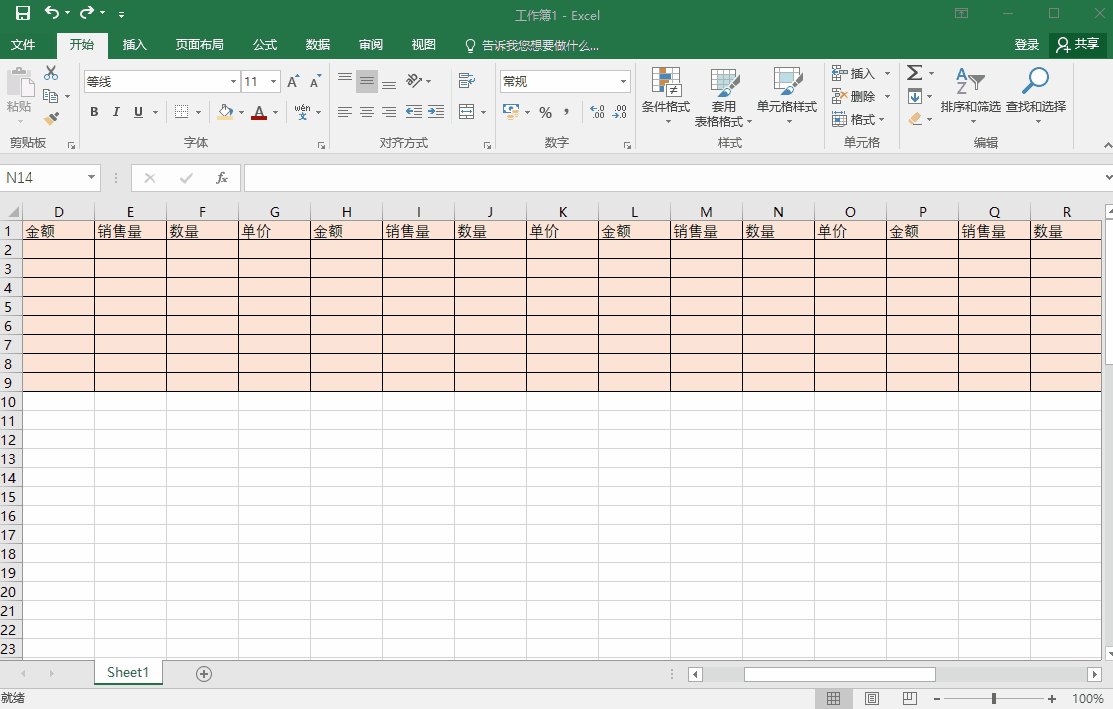This screenshot has height=709, width=1113.
Task: Redo the last undone action
Action: point(87,12)
